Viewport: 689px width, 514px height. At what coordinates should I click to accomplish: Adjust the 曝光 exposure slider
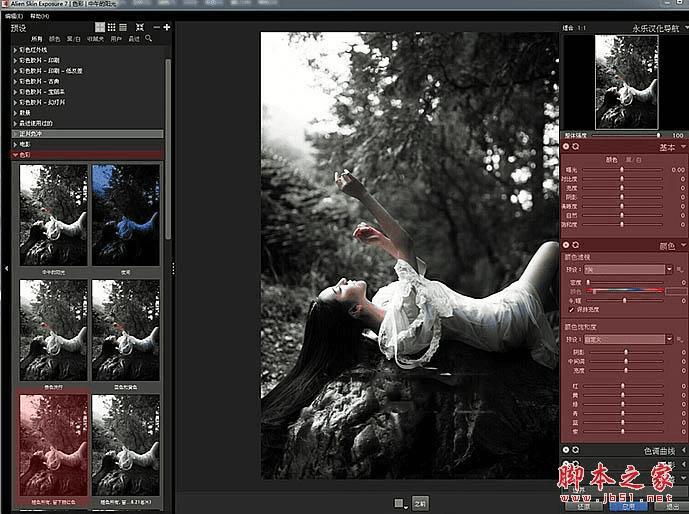(624, 171)
